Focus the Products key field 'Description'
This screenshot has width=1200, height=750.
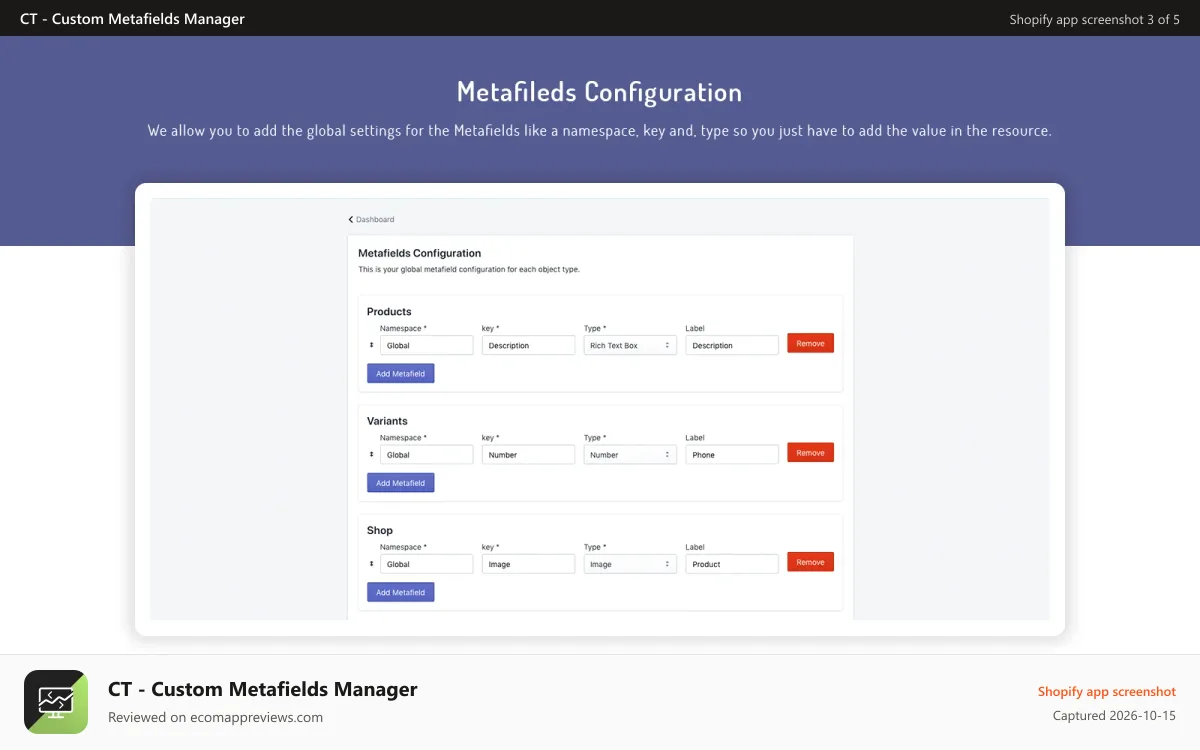click(528, 345)
